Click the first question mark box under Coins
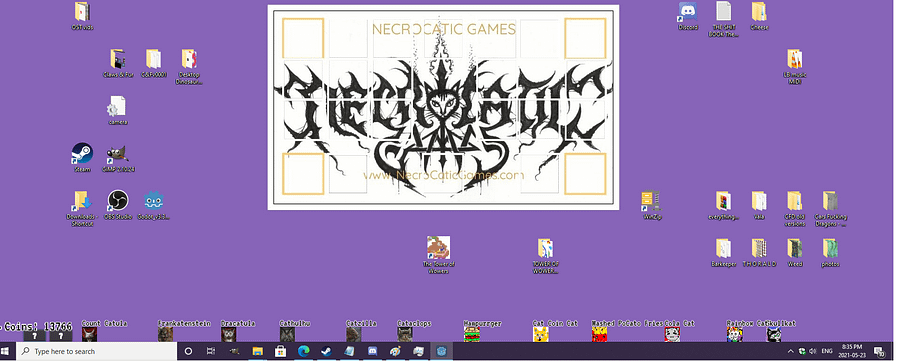Image resolution: width=900 pixels, height=361 pixels. tap(34, 336)
